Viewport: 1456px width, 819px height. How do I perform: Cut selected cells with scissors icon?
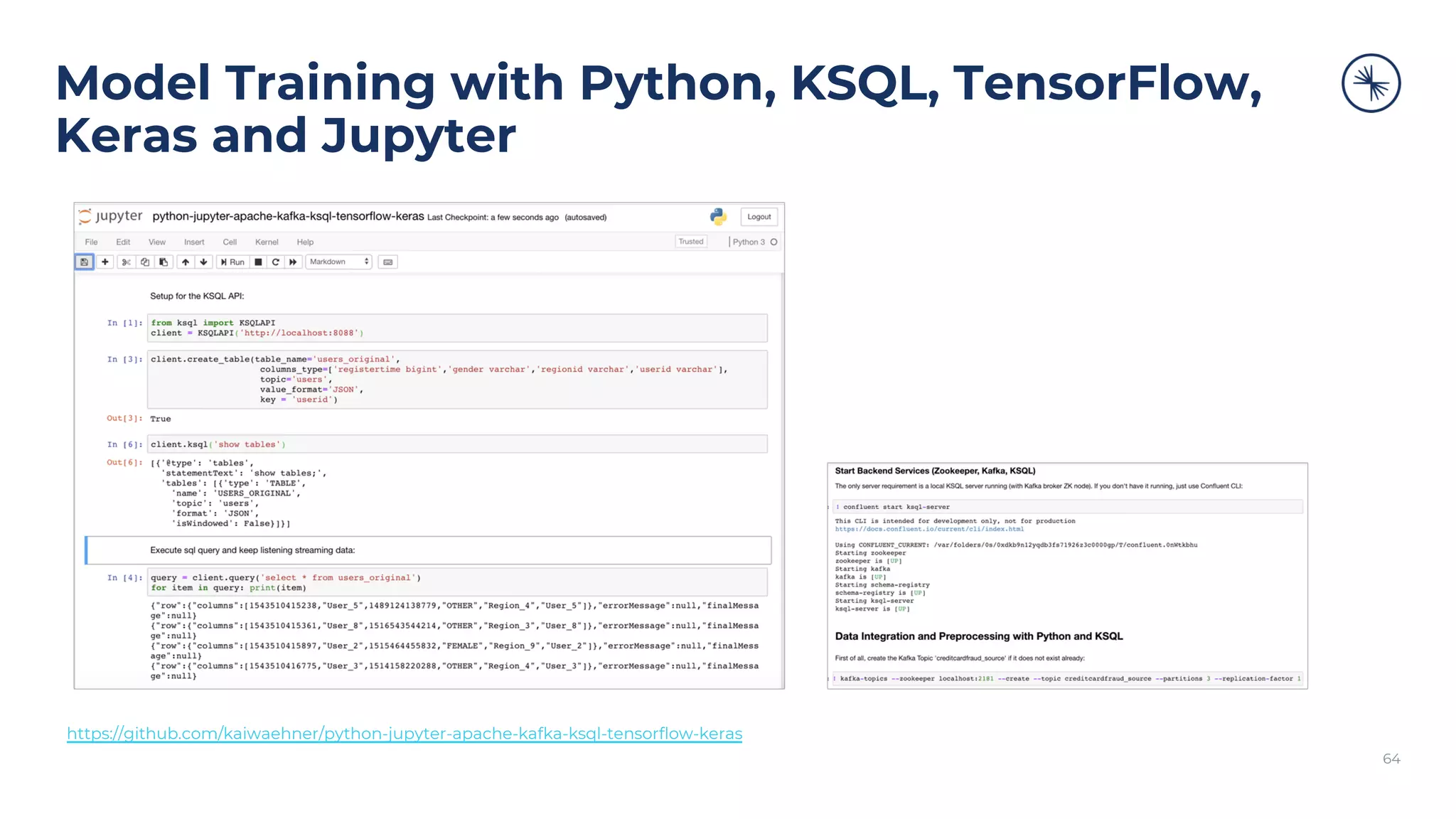126,262
